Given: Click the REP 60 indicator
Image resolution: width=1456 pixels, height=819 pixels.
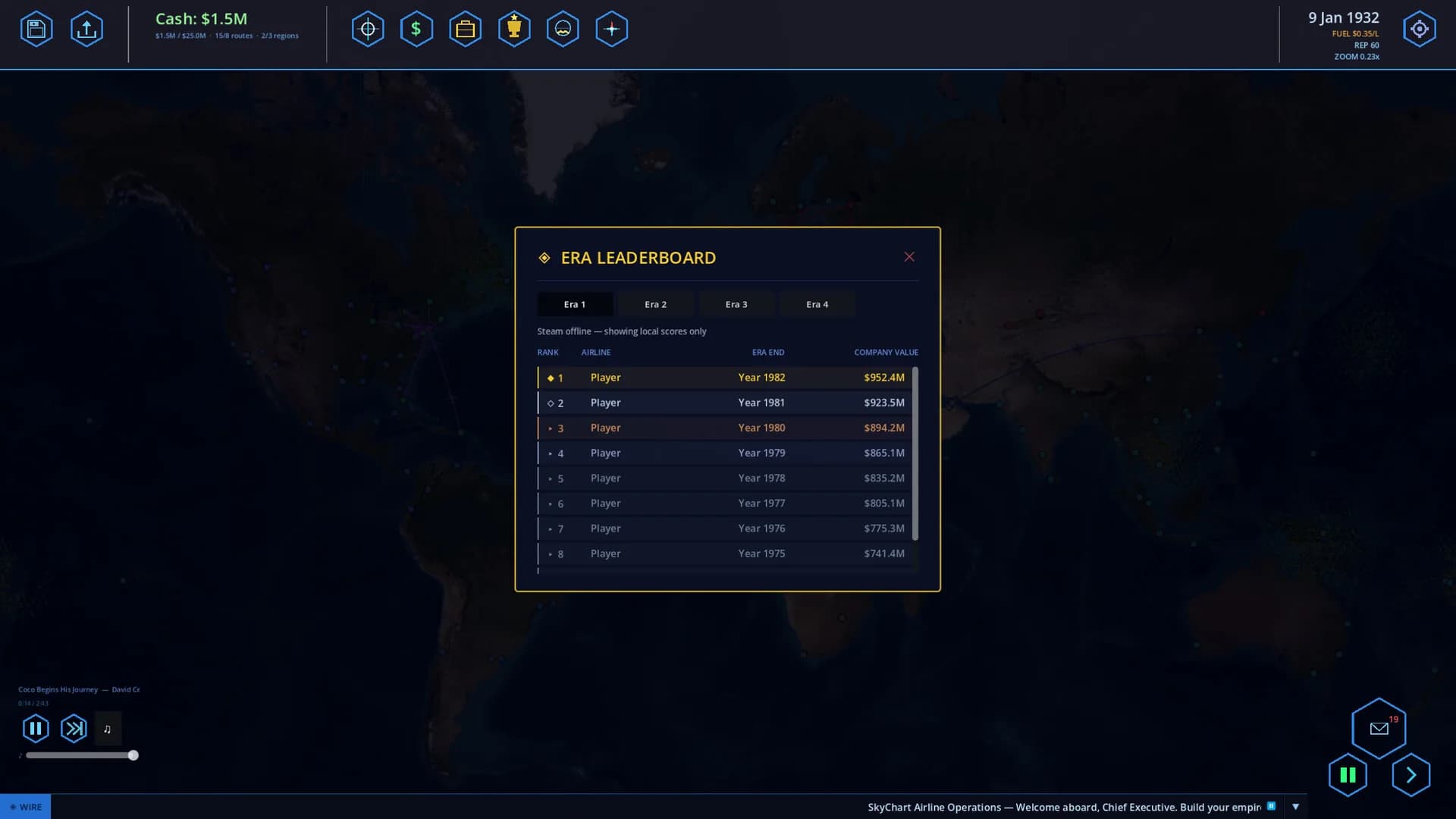Looking at the screenshot, I should coord(1367,45).
